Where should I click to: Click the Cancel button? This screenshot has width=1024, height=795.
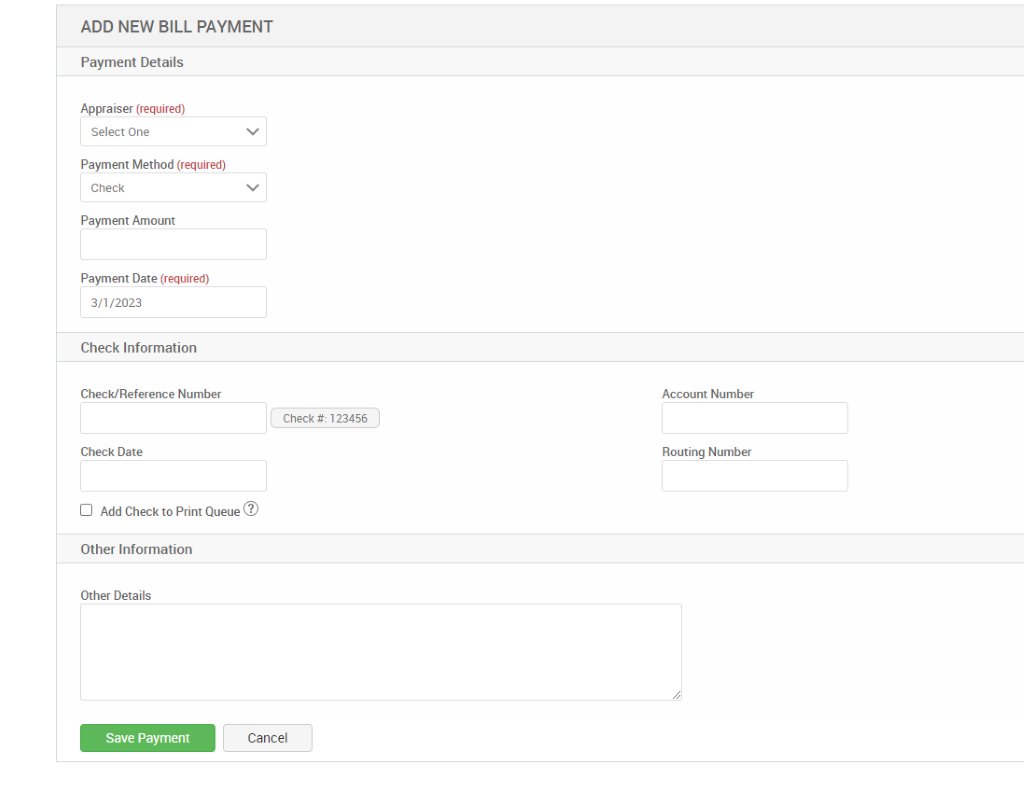[x=268, y=738]
